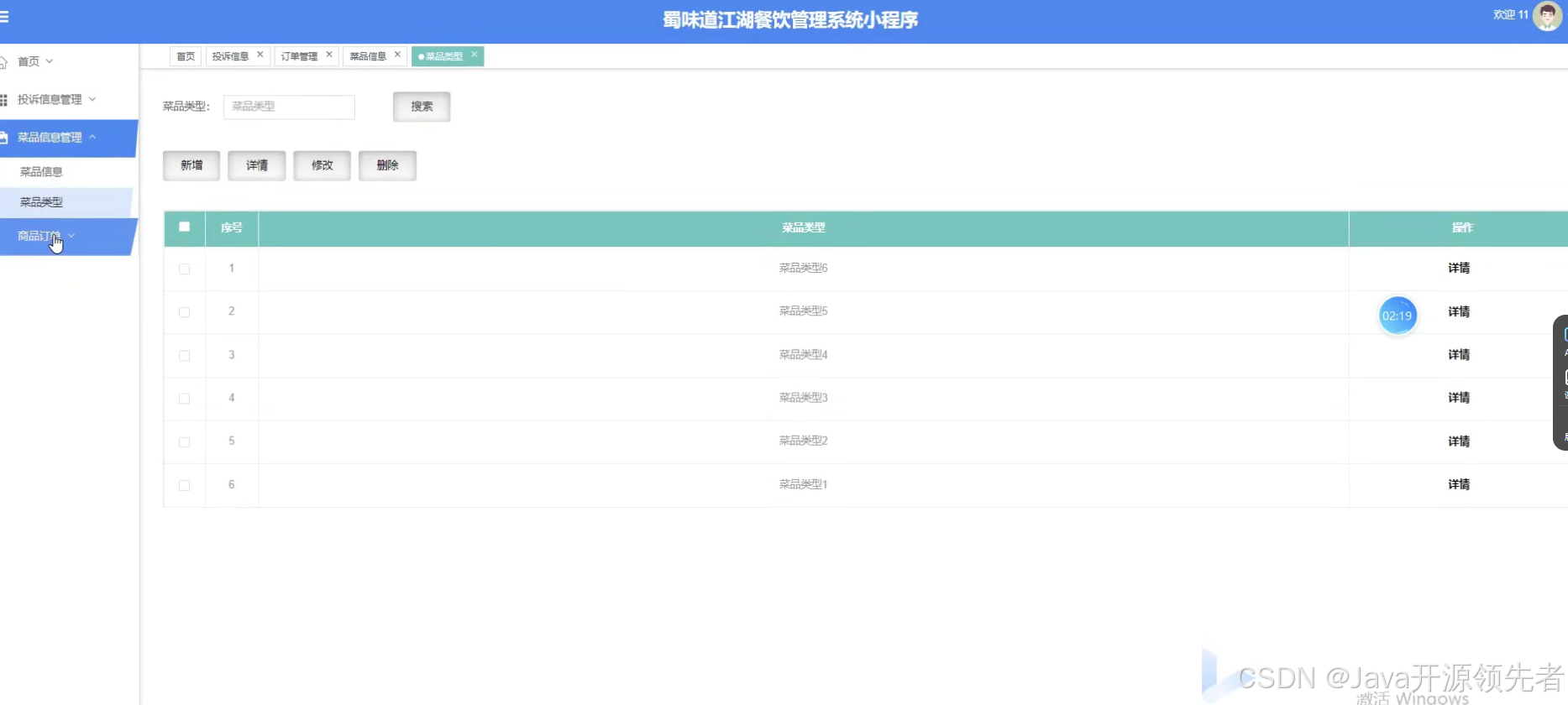Click the 删除 button
Image resolution: width=1568 pixels, height=705 pixels.
click(x=388, y=165)
